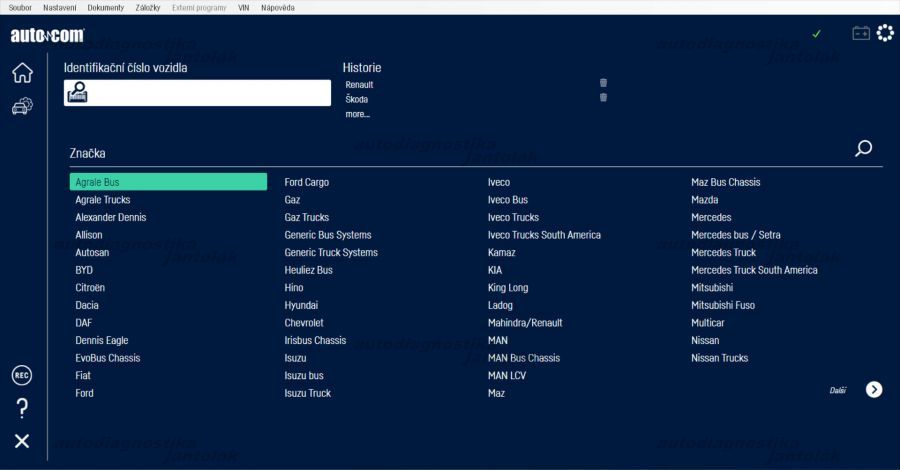The width and height of the screenshot is (900, 470).
Task: Choose King Long brand
Action: click(508, 288)
